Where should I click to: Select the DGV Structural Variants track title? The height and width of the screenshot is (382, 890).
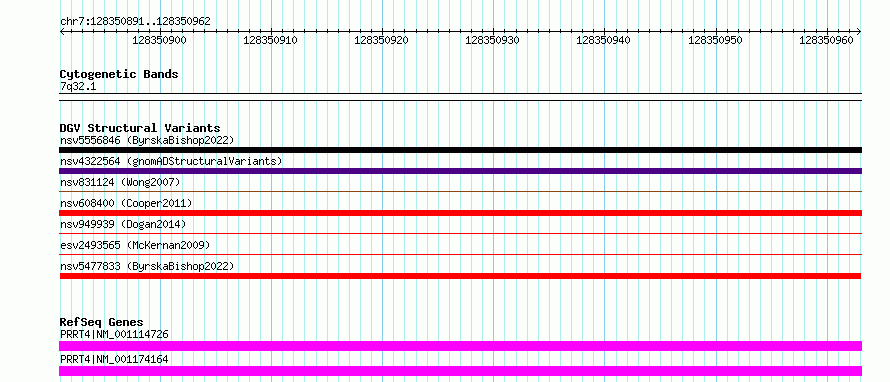pos(140,128)
